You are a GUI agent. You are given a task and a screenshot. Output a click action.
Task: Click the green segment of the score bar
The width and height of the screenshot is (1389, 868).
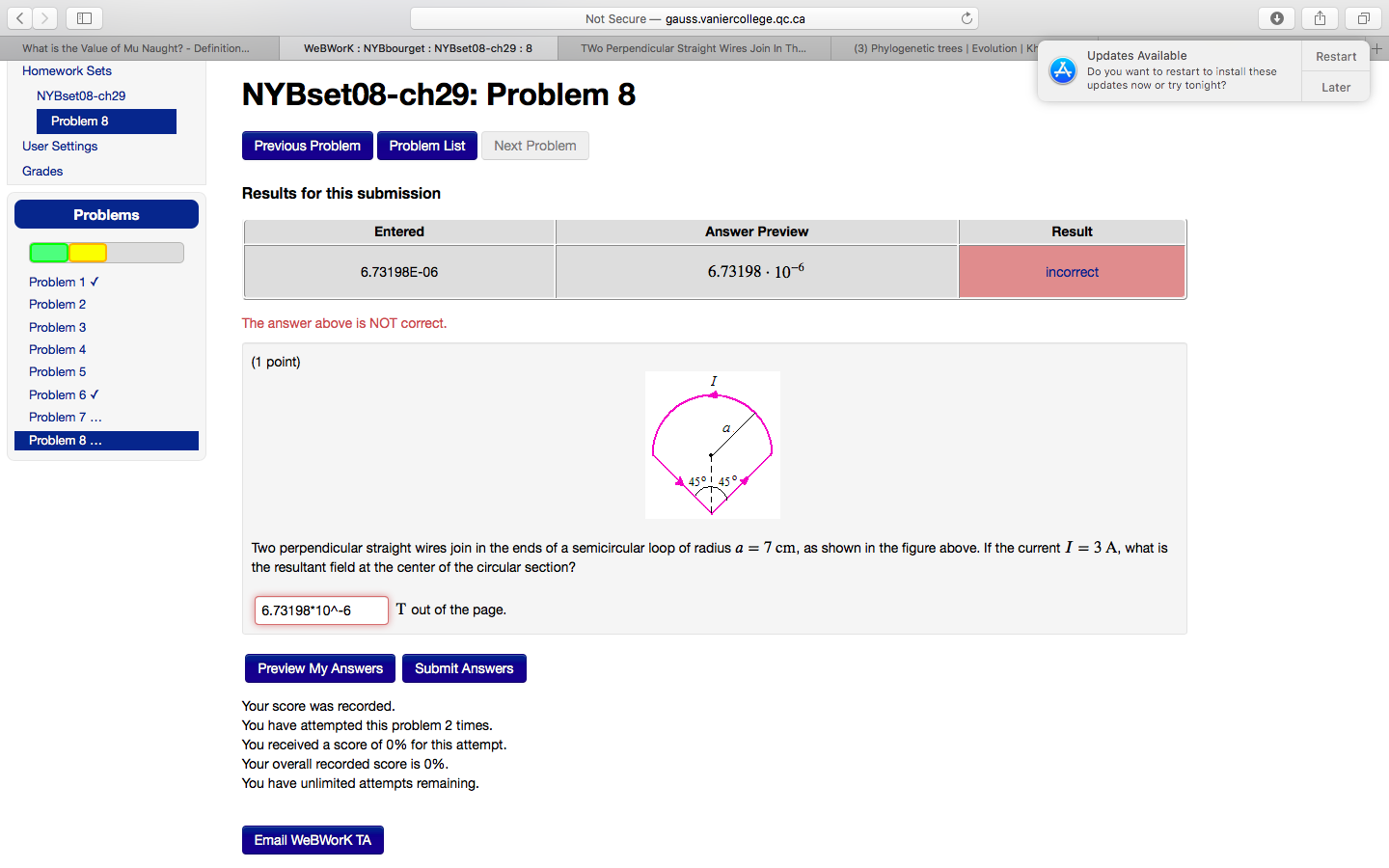[48, 252]
